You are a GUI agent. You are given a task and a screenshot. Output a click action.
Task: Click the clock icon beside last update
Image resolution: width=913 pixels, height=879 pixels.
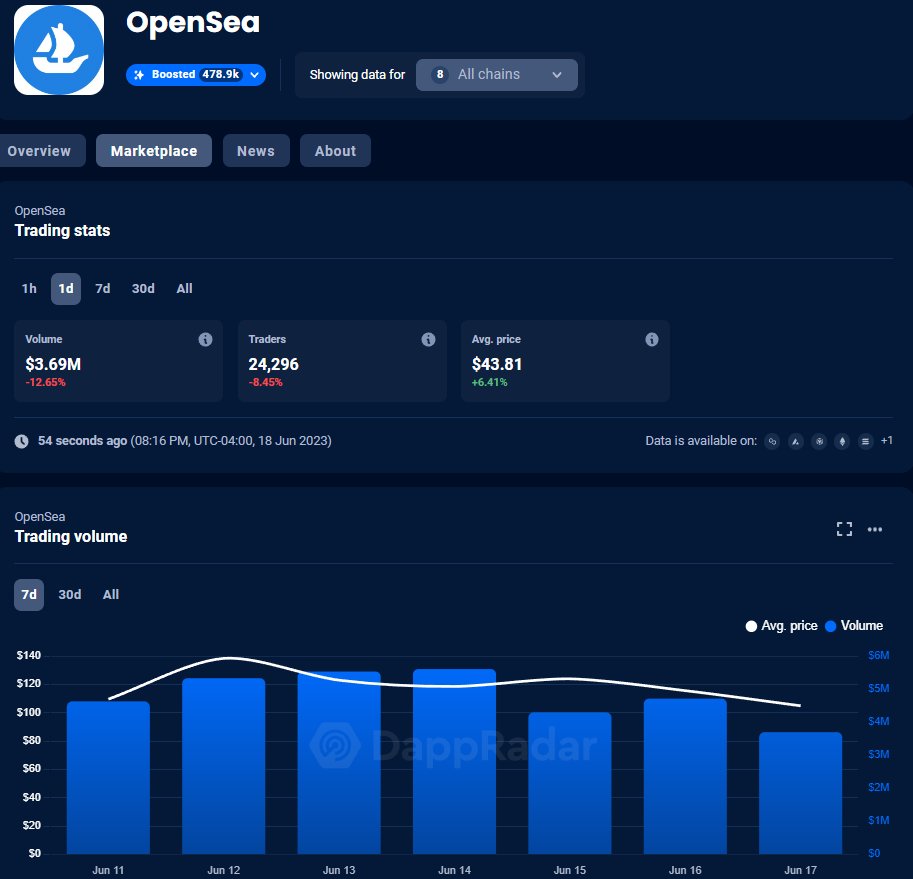(x=22, y=441)
